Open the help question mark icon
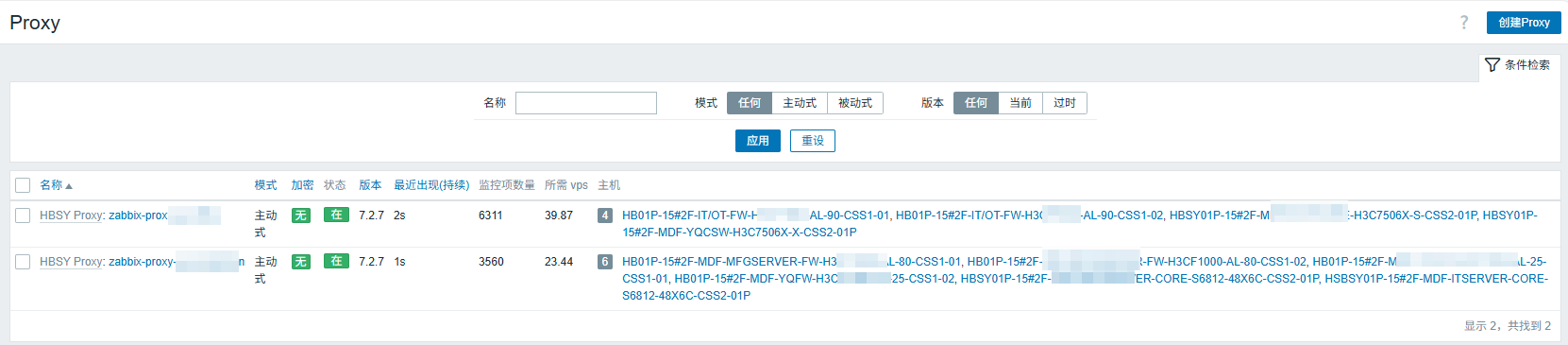The width and height of the screenshot is (1568, 345). pyautogui.click(x=1464, y=23)
